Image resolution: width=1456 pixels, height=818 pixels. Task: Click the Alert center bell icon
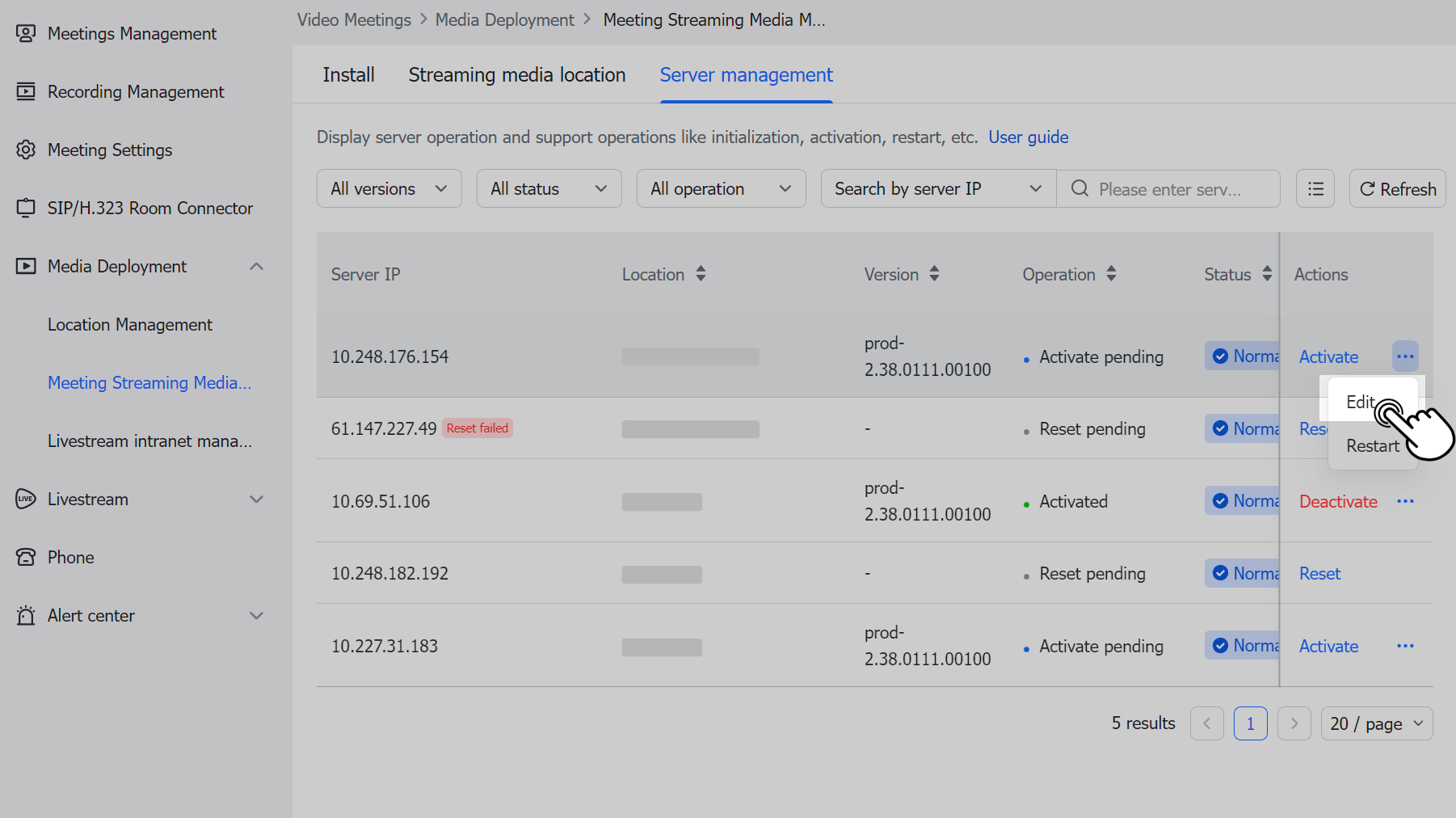tap(25, 615)
